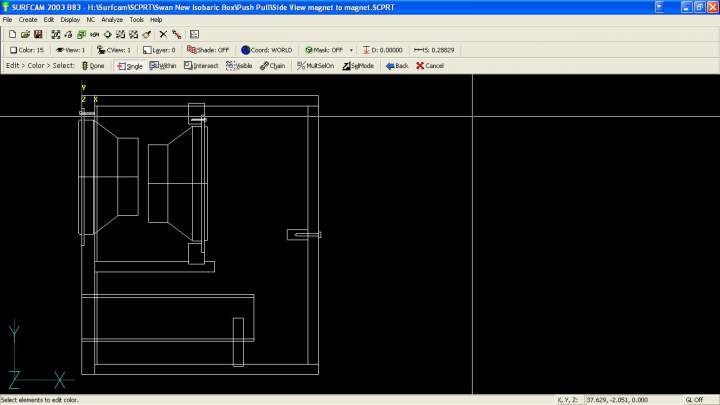Open the Analyze menu

pos(112,19)
